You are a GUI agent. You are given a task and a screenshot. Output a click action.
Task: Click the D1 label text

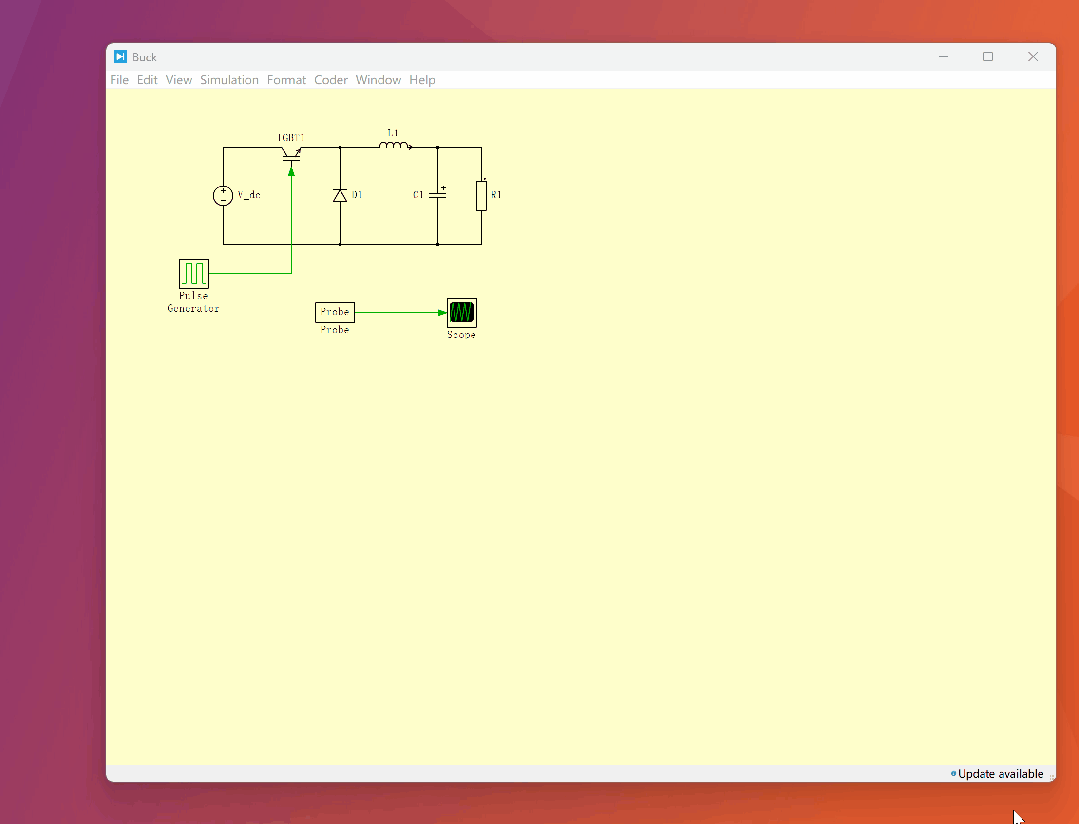coord(357,195)
